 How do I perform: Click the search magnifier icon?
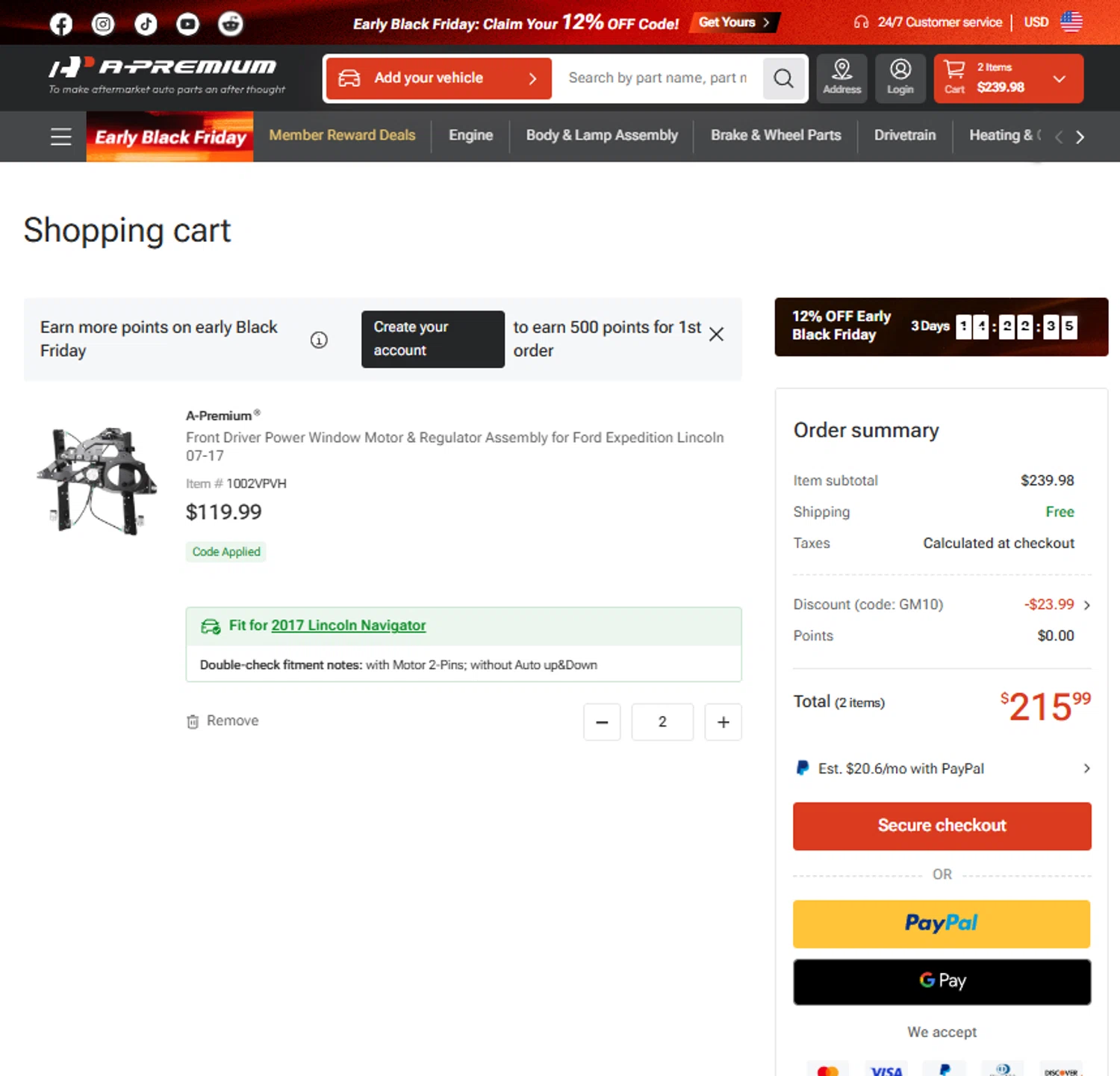coord(783,78)
